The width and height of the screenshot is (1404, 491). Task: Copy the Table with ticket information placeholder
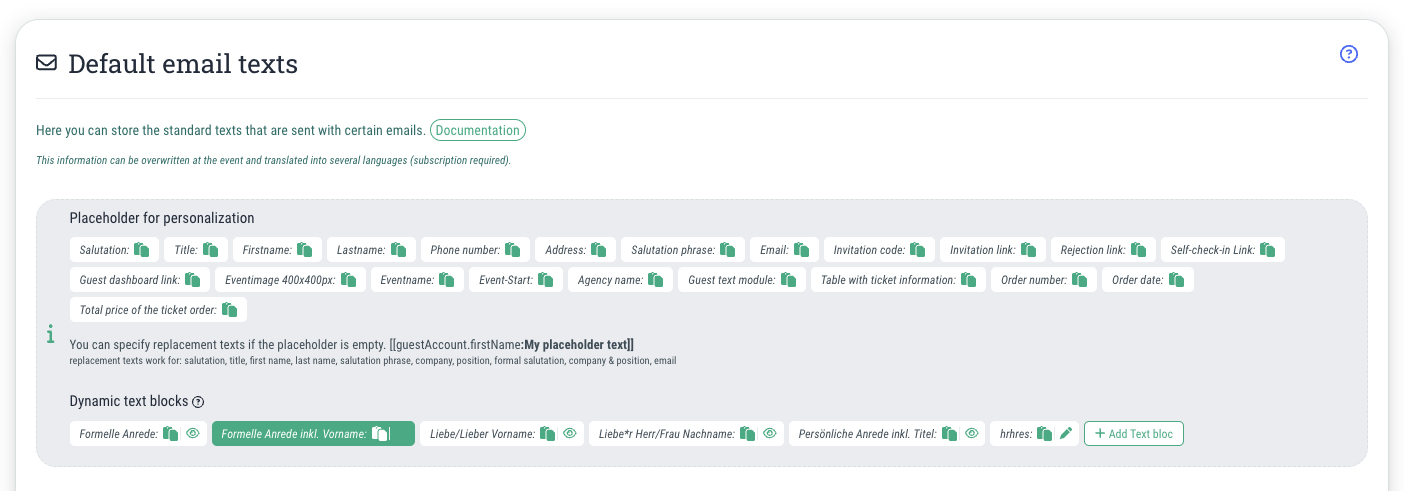click(x=968, y=280)
